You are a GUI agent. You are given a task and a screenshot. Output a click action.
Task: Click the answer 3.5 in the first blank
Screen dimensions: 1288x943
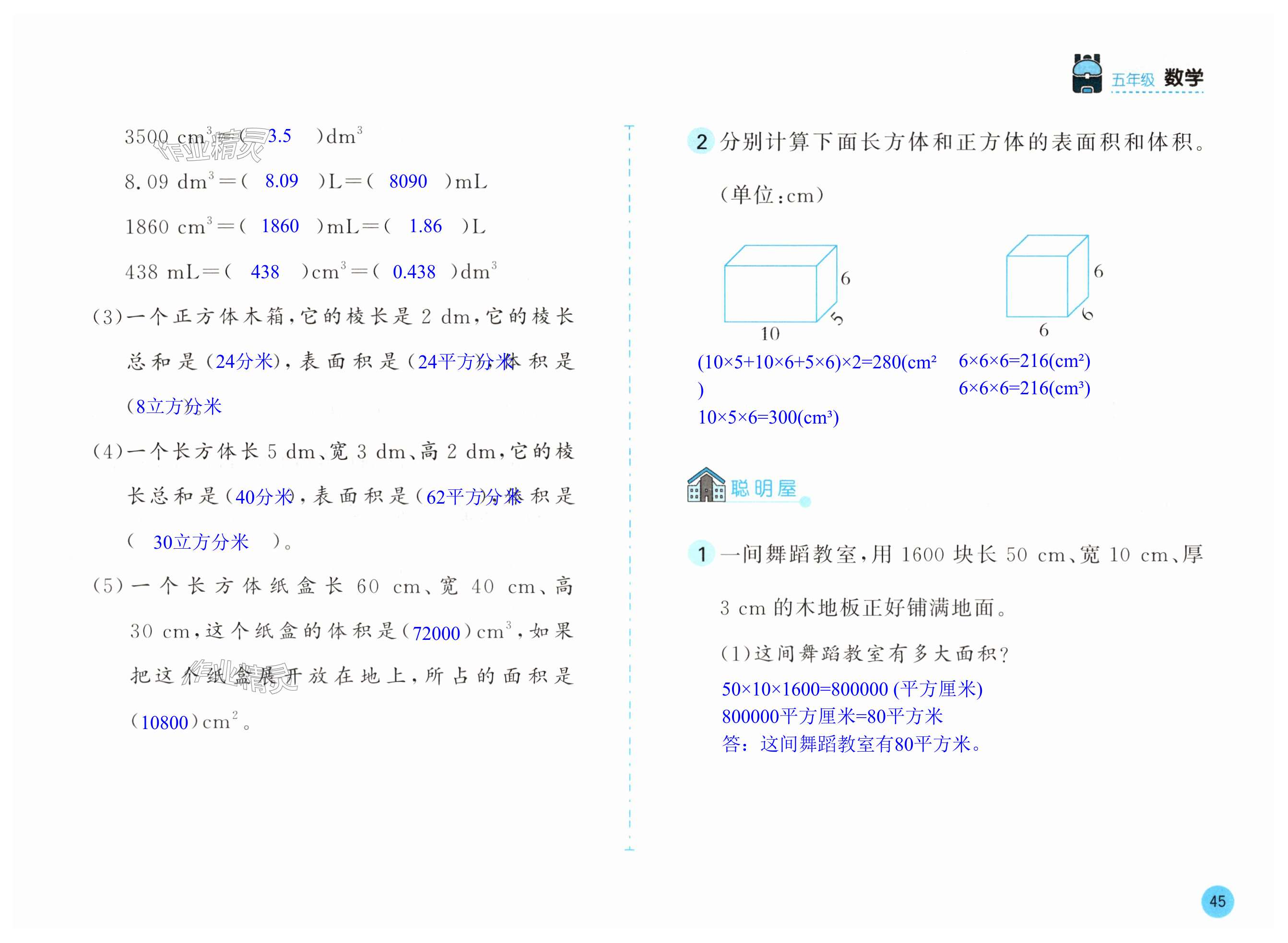click(x=279, y=136)
